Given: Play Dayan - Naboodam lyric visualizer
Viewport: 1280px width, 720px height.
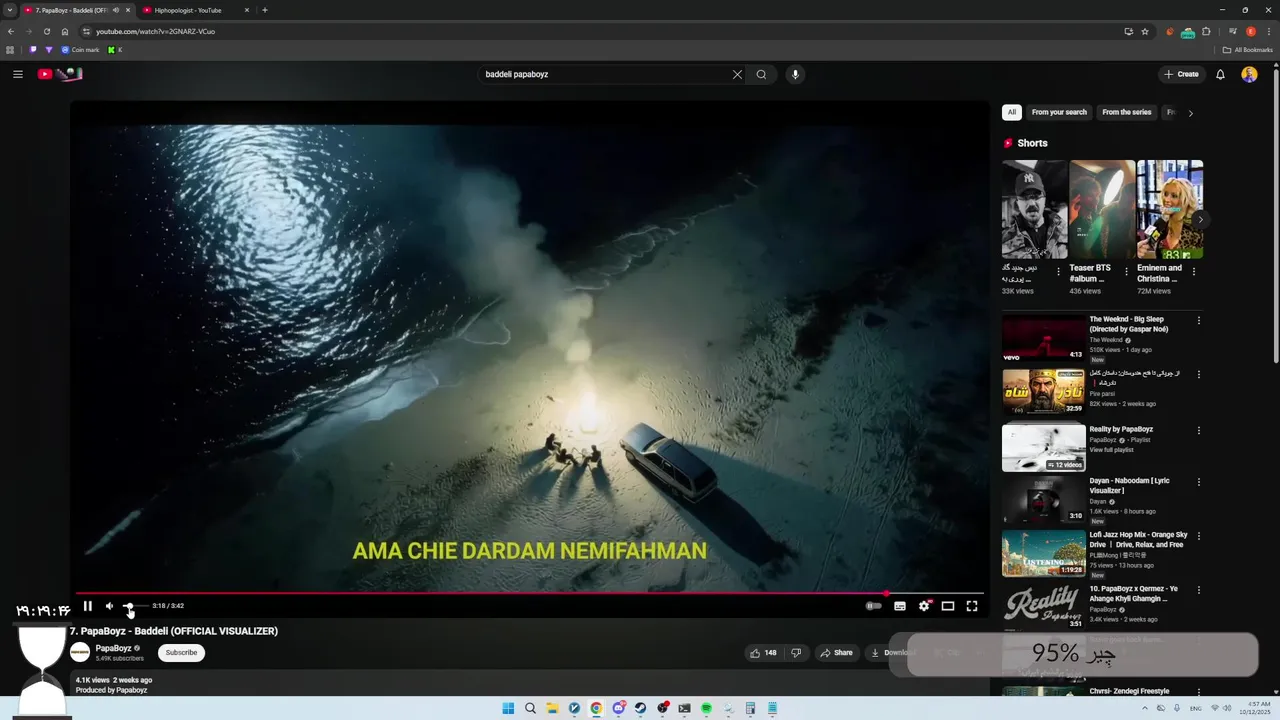Looking at the screenshot, I should tap(1044, 500).
